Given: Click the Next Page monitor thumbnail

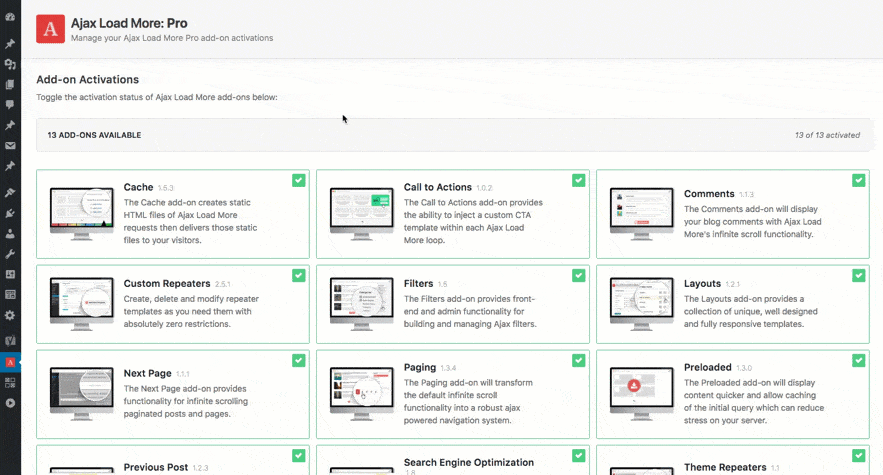Looking at the screenshot, I should (x=82, y=394).
